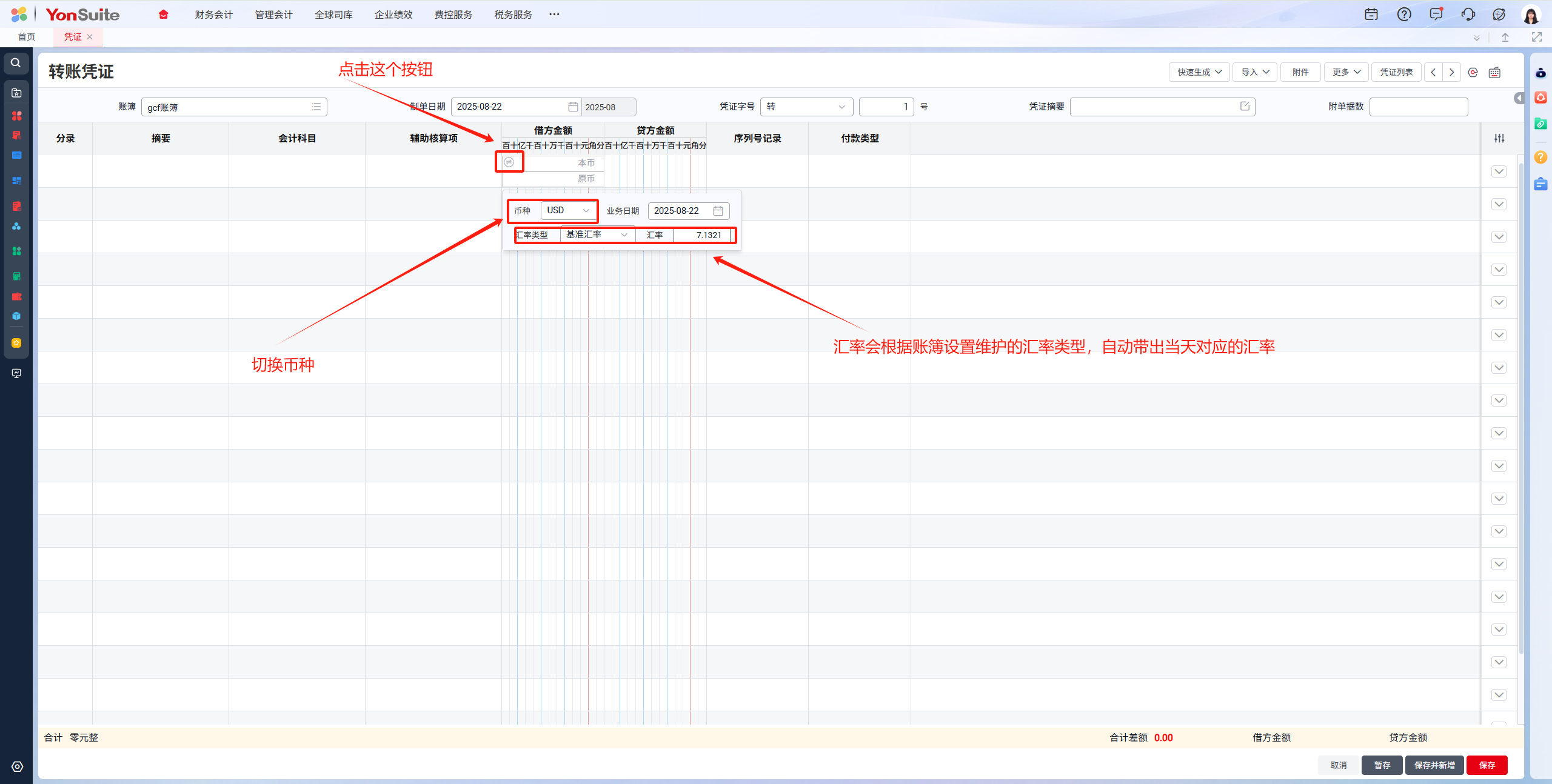Open customer service headset icon
The height and width of the screenshot is (784, 1552).
1468,15
